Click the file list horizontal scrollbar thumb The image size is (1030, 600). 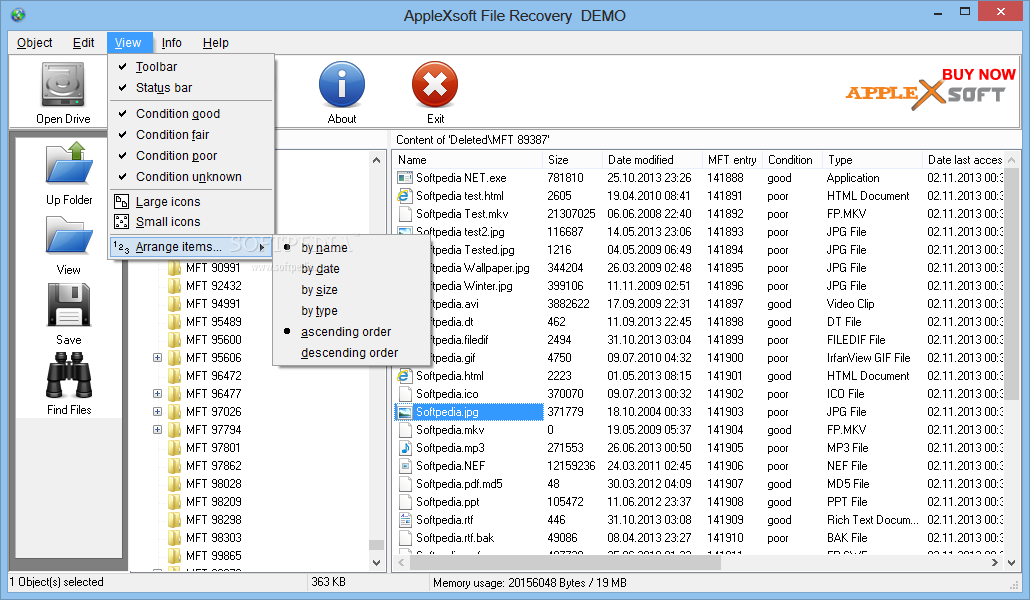pyautogui.click(x=566, y=563)
